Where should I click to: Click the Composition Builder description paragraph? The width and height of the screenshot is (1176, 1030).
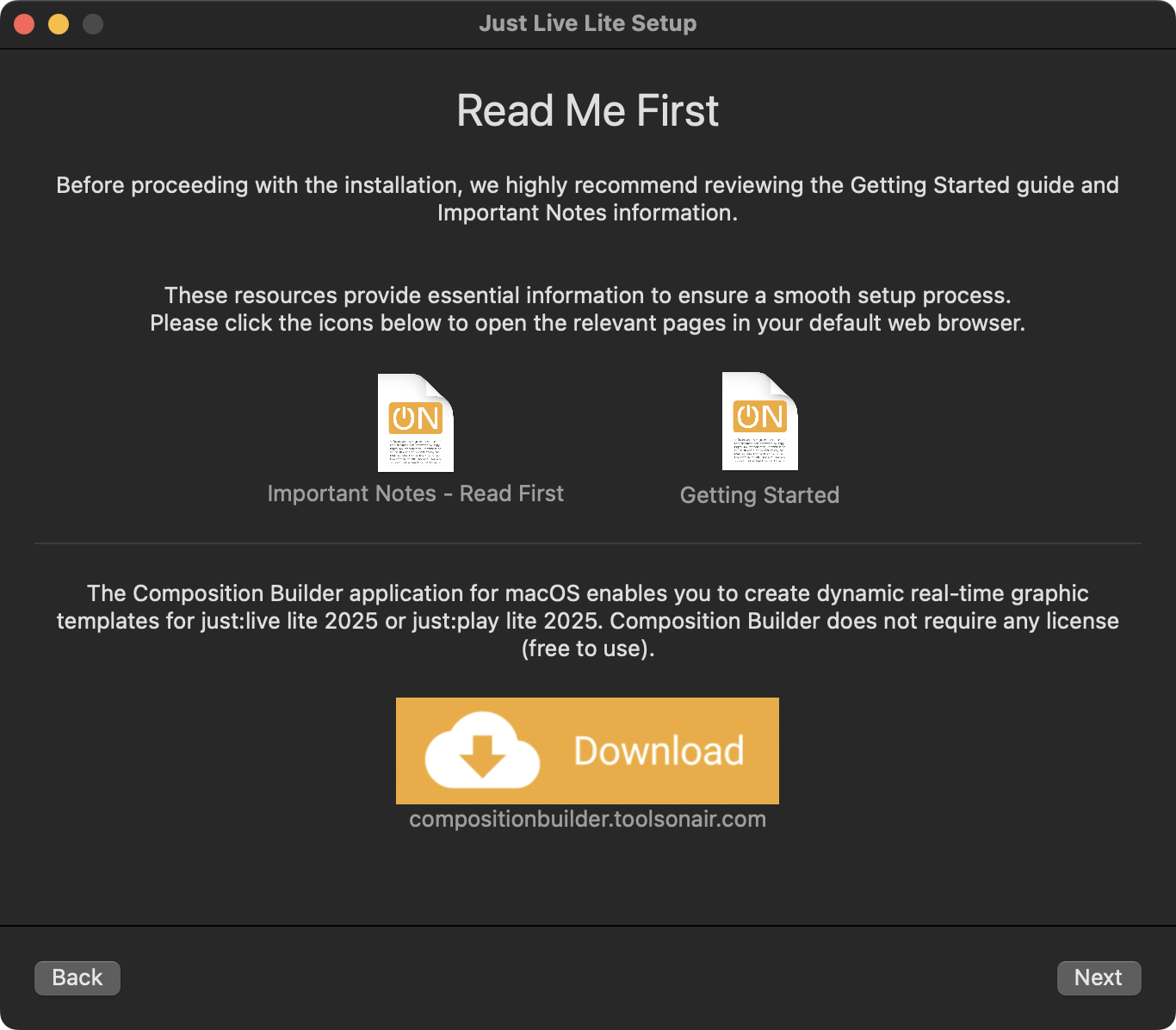pyautogui.click(x=588, y=621)
